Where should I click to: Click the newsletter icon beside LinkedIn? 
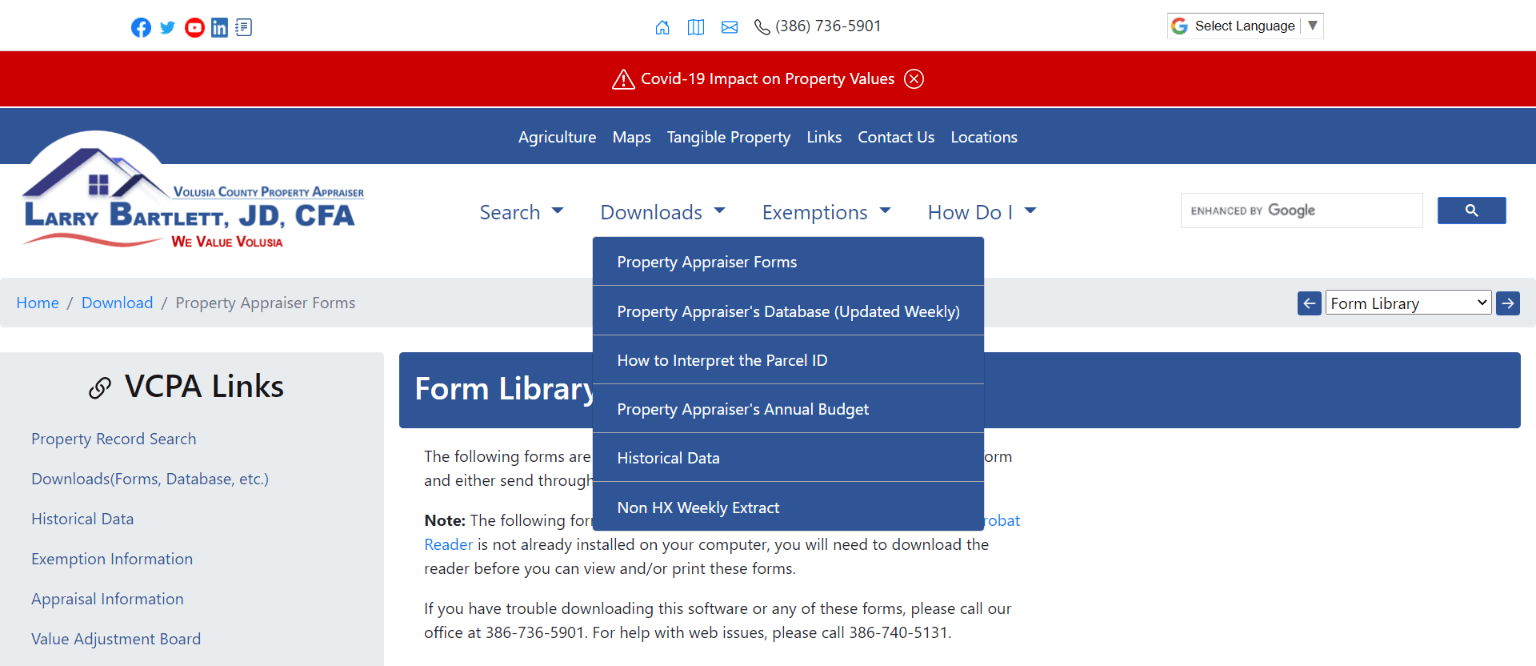243,27
